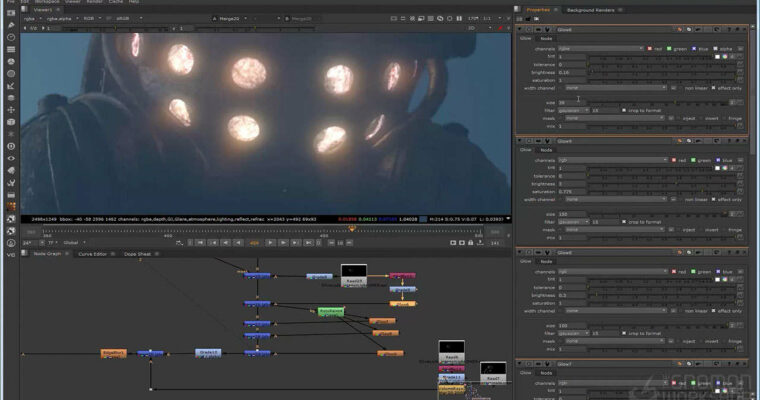Click the lock icon on the timeline bar
The width and height of the screenshot is (760, 400).
pyautogui.click(x=470, y=242)
